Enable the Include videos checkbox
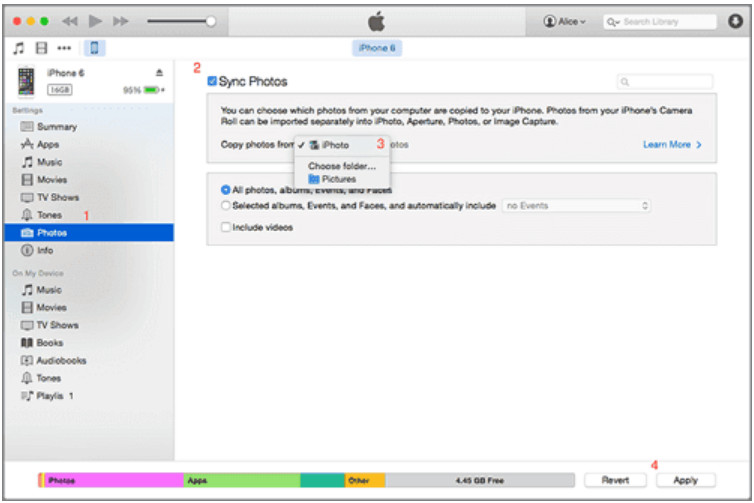This screenshot has height=503, width=754. (x=226, y=227)
